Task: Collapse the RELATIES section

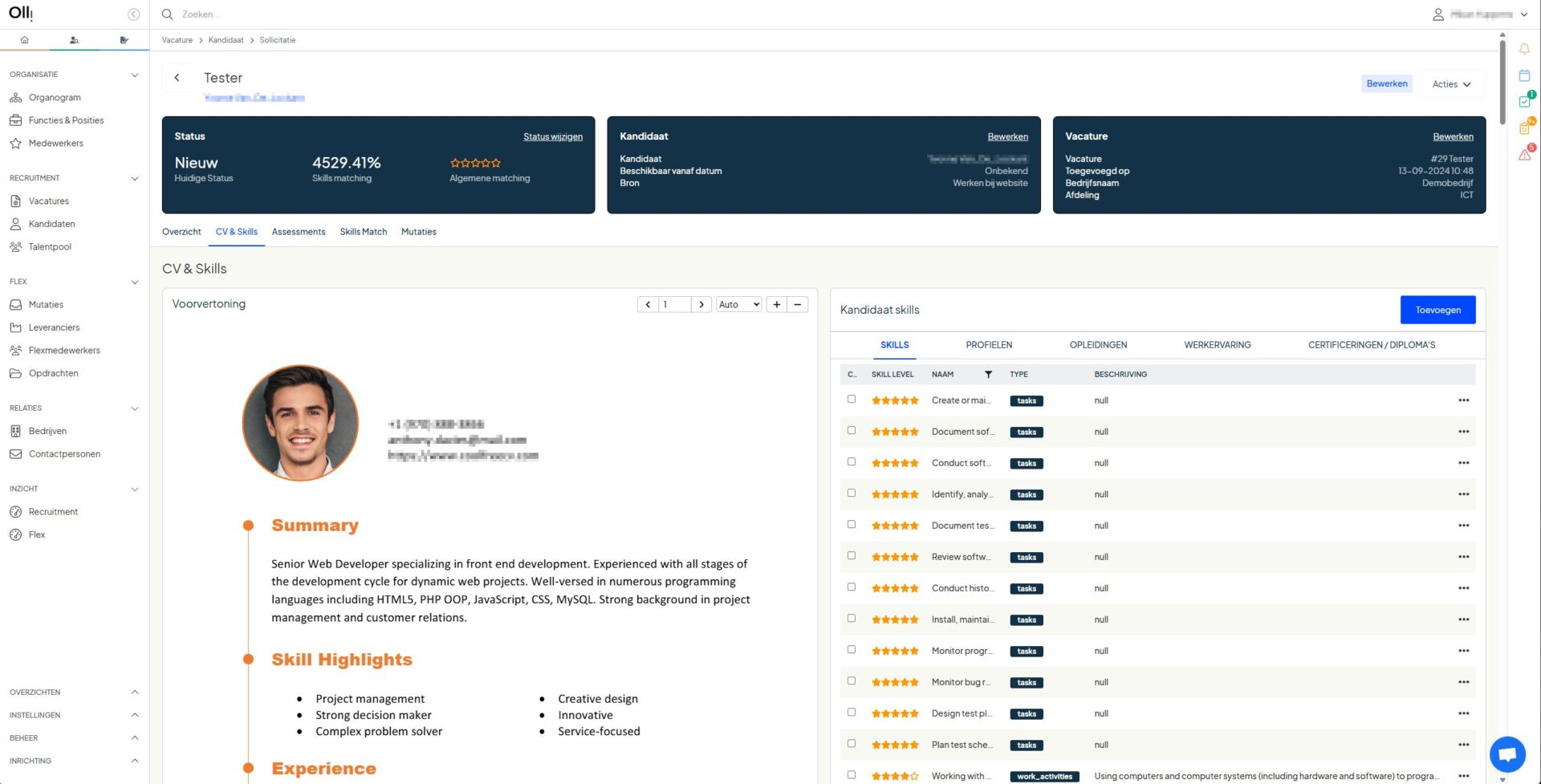Action: pyautogui.click(x=135, y=408)
